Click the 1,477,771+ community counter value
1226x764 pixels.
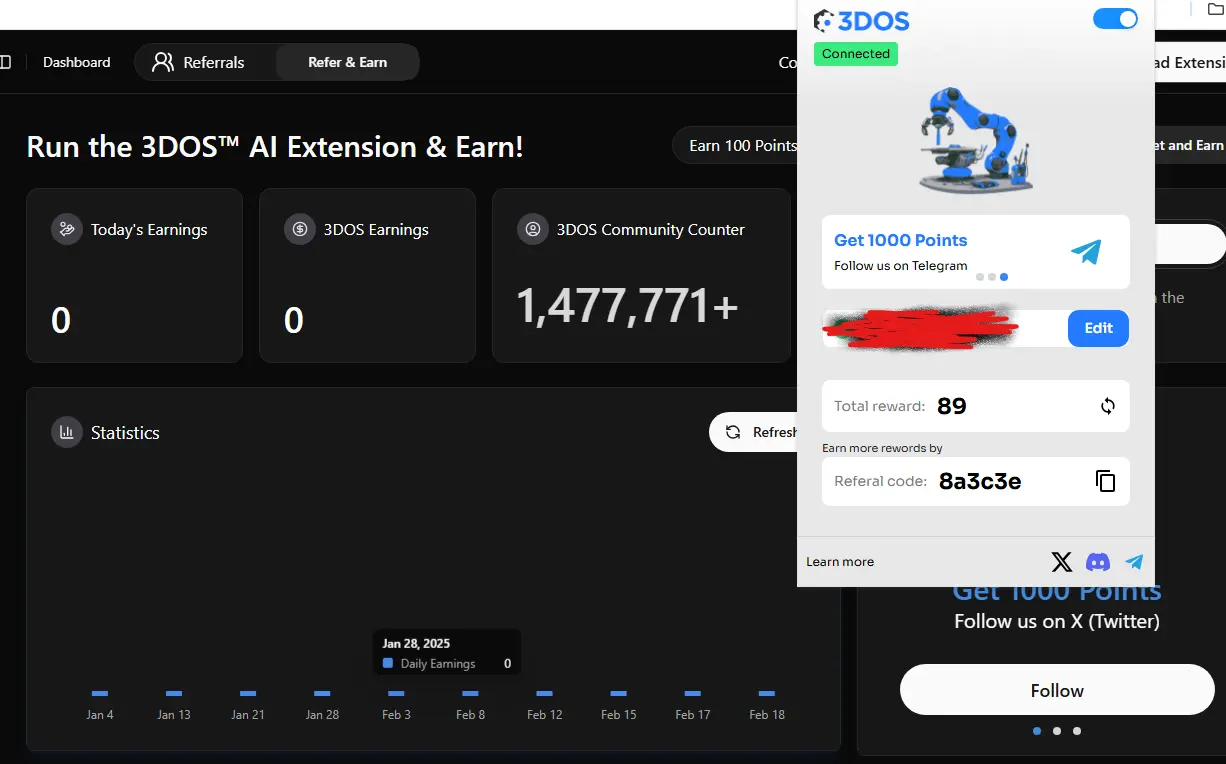point(627,306)
